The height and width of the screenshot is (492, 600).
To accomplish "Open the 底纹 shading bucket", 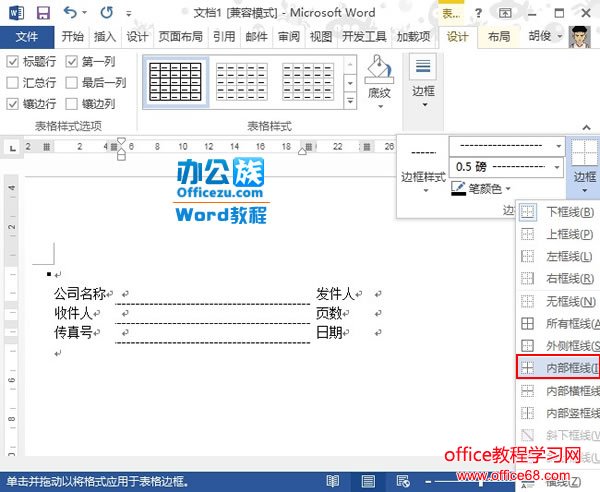I will pyautogui.click(x=379, y=81).
